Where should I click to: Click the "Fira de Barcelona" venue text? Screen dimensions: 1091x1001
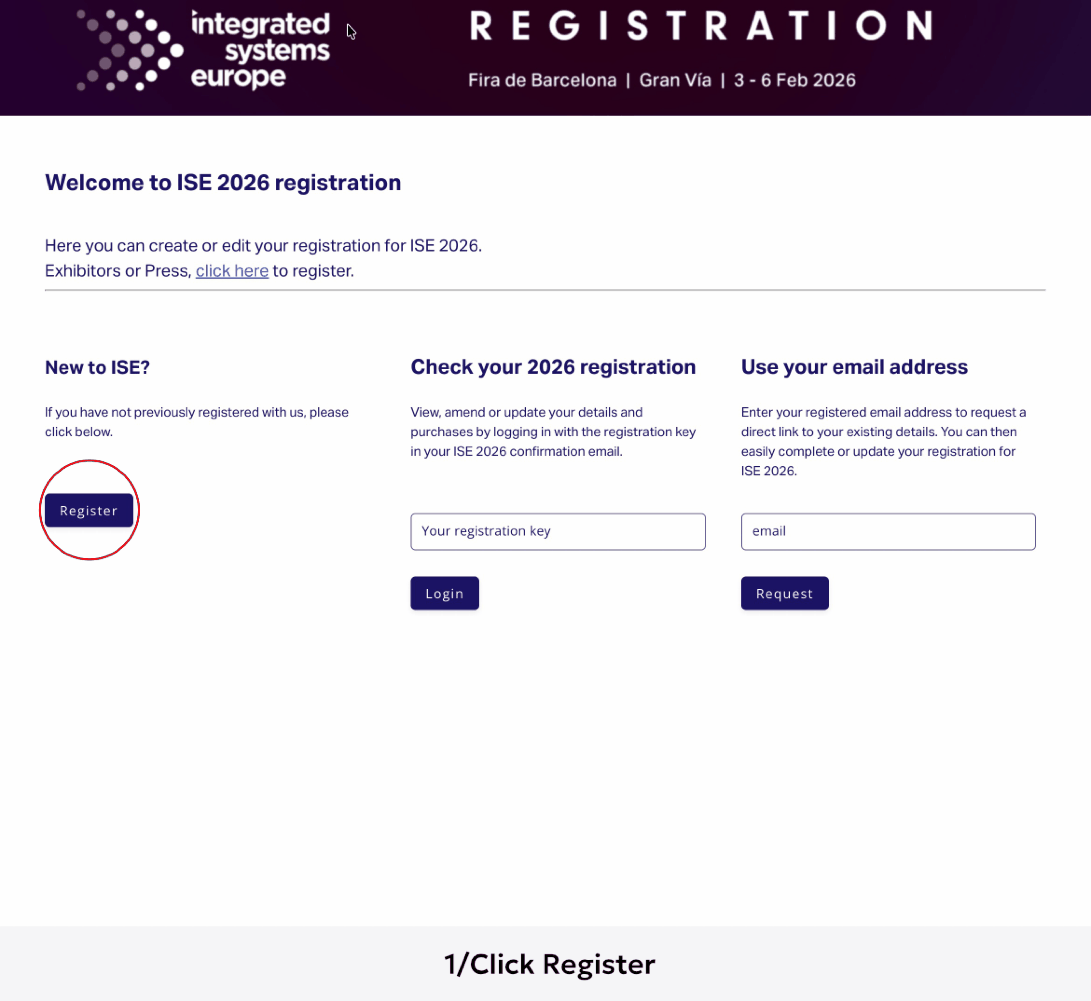542,80
